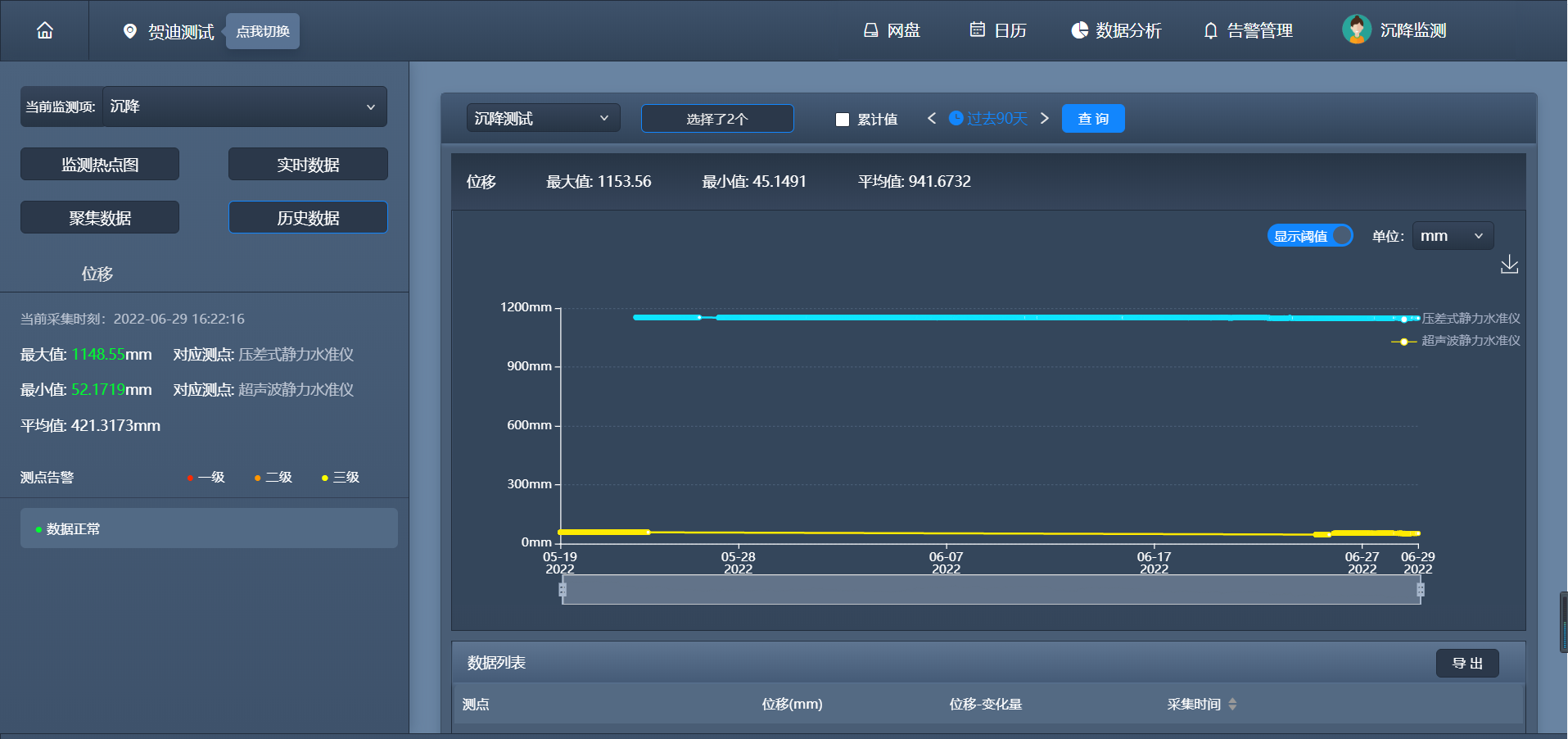Switch to the 监测热点图 view
Image resolution: width=1568 pixels, height=739 pixels.
99,163
